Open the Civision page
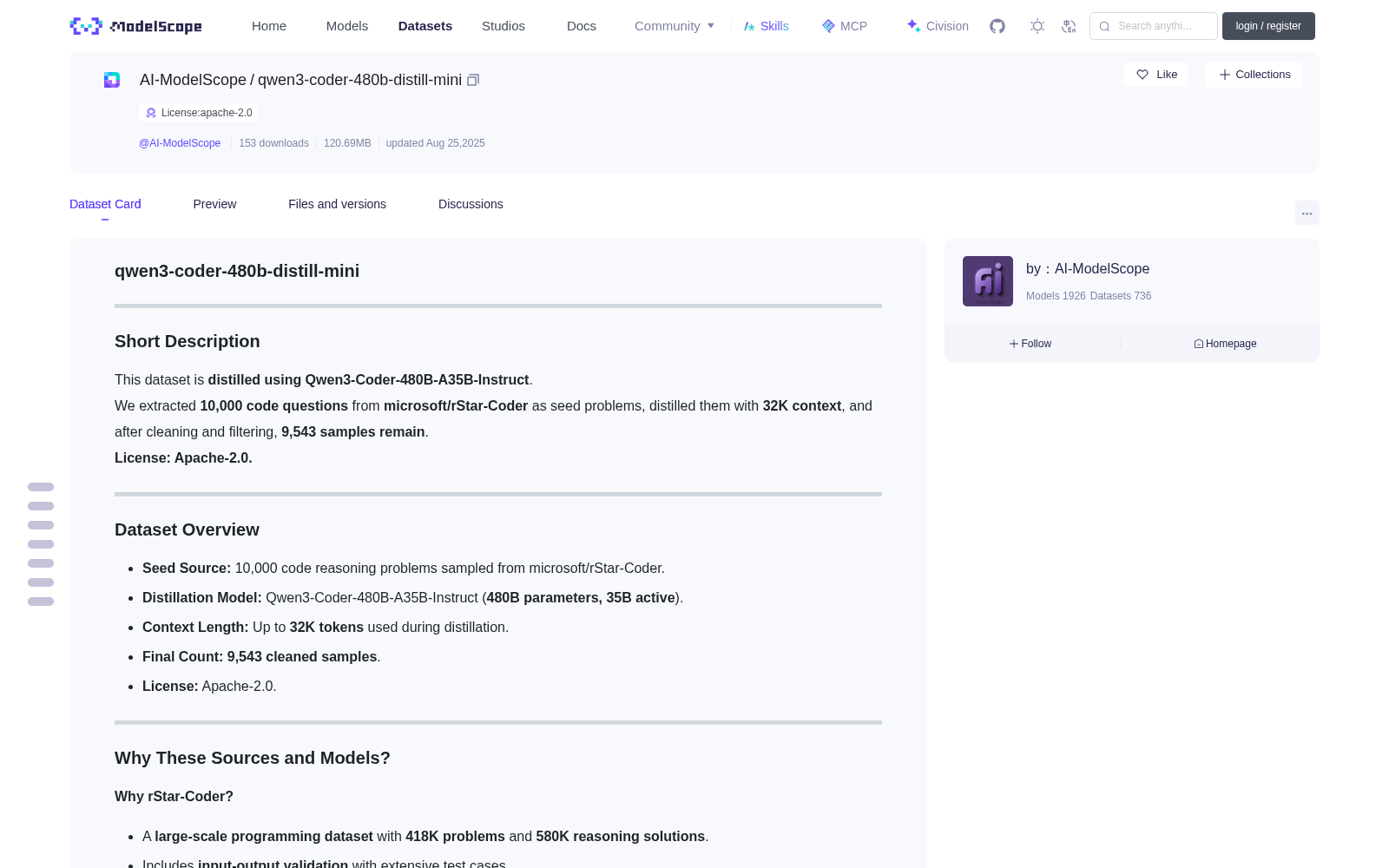 click(x=938, y=26)
